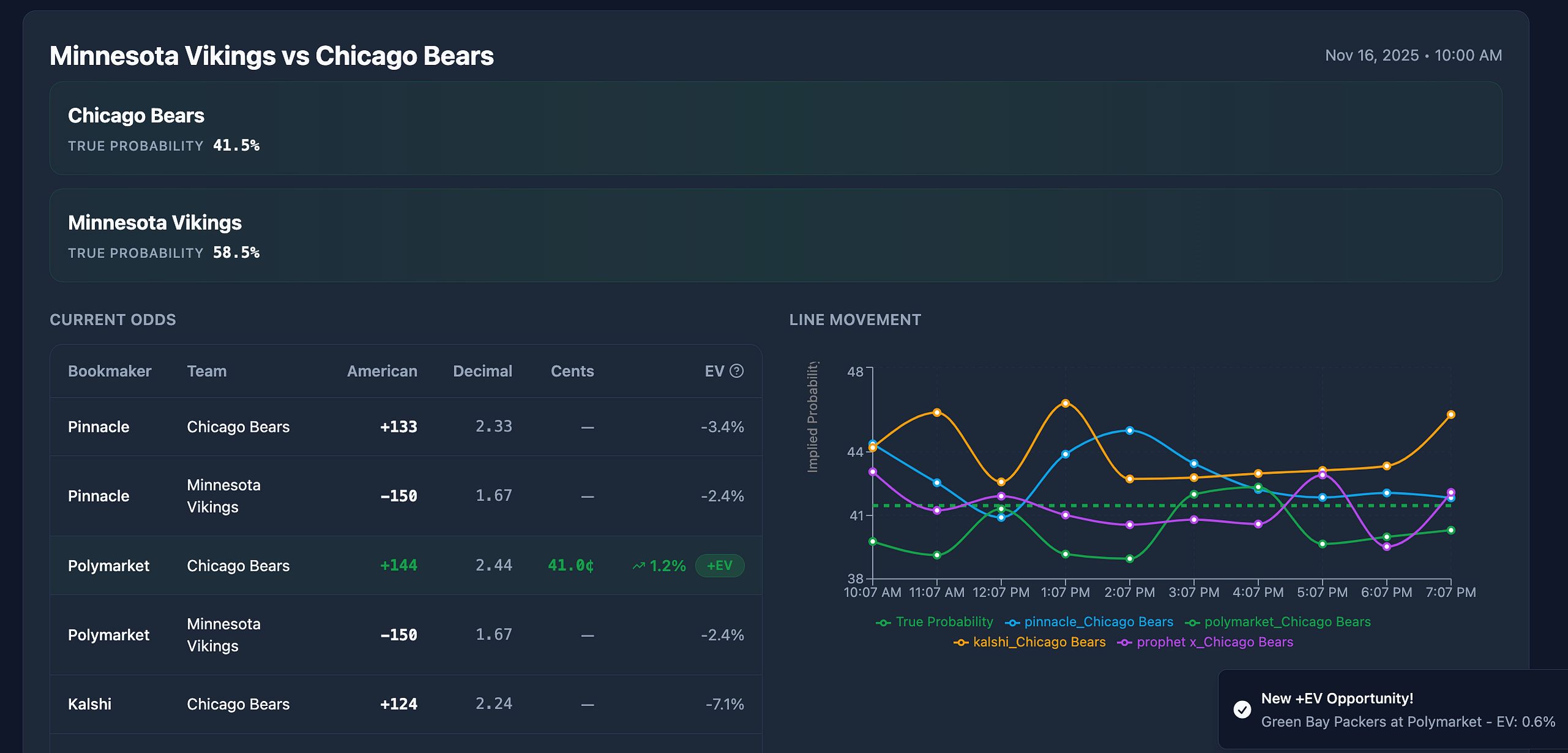Viewport: 1568px width, 753px height.
Task: Click the kalshi peak point at 1:07 PM
Action: click(x=1065, y=403)
